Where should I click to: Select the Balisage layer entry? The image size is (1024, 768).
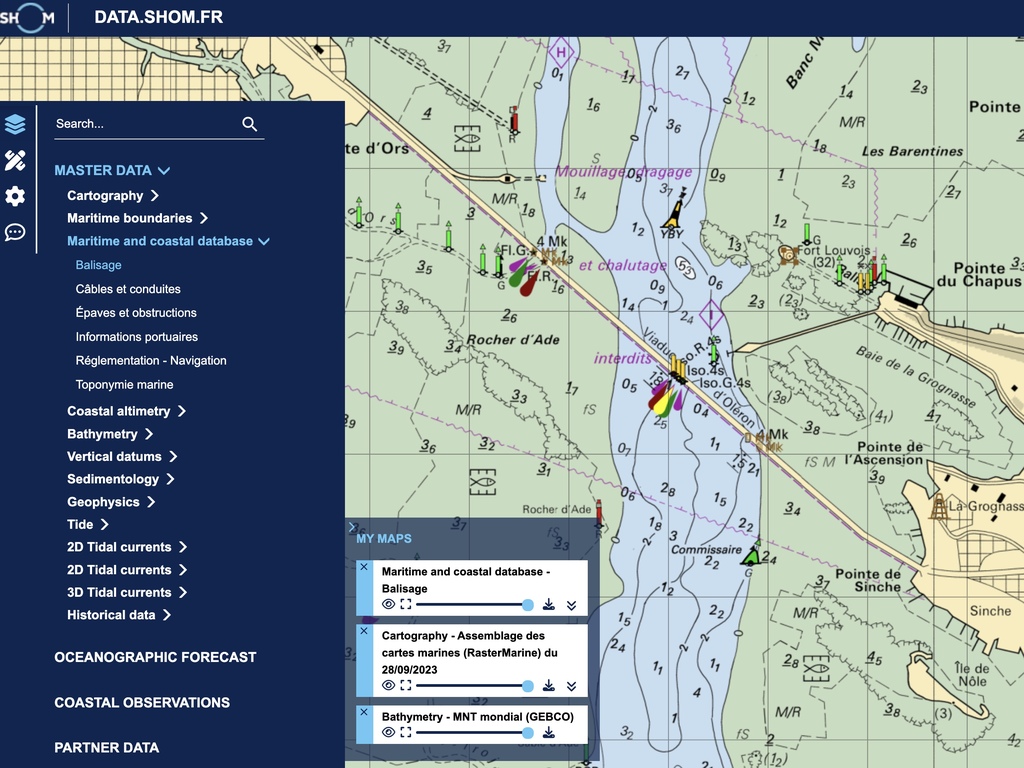99,265
